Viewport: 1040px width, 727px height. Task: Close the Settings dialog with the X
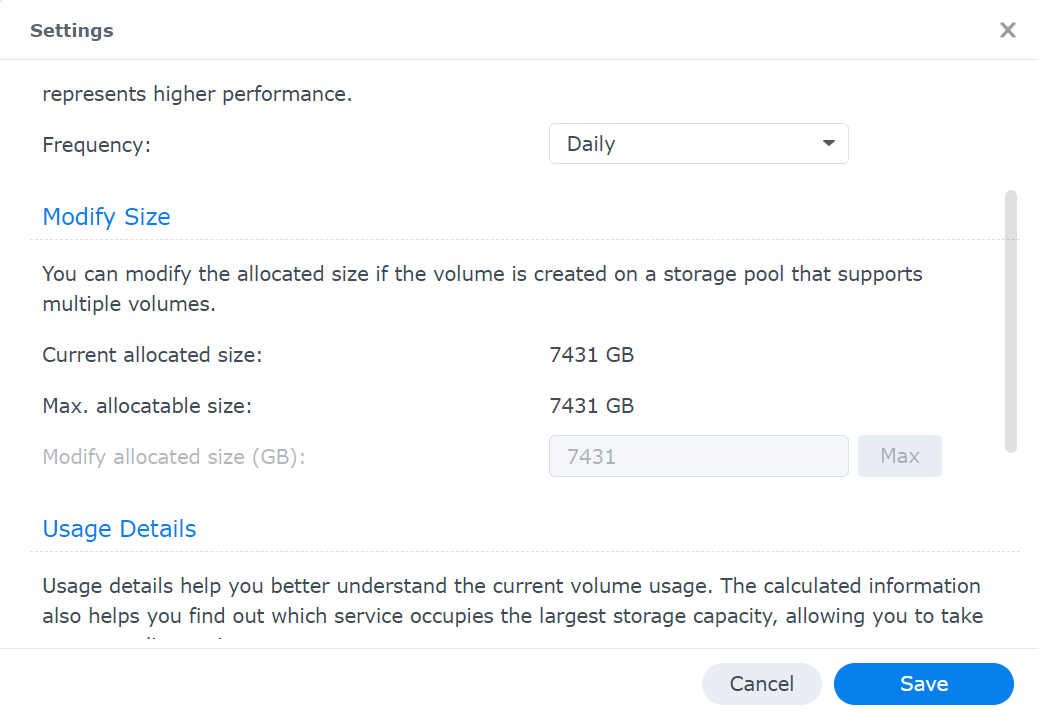[x=1008, y=30]
